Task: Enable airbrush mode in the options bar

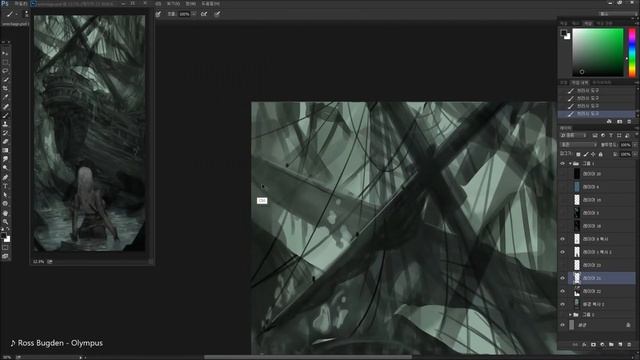Action: point(204,14)
